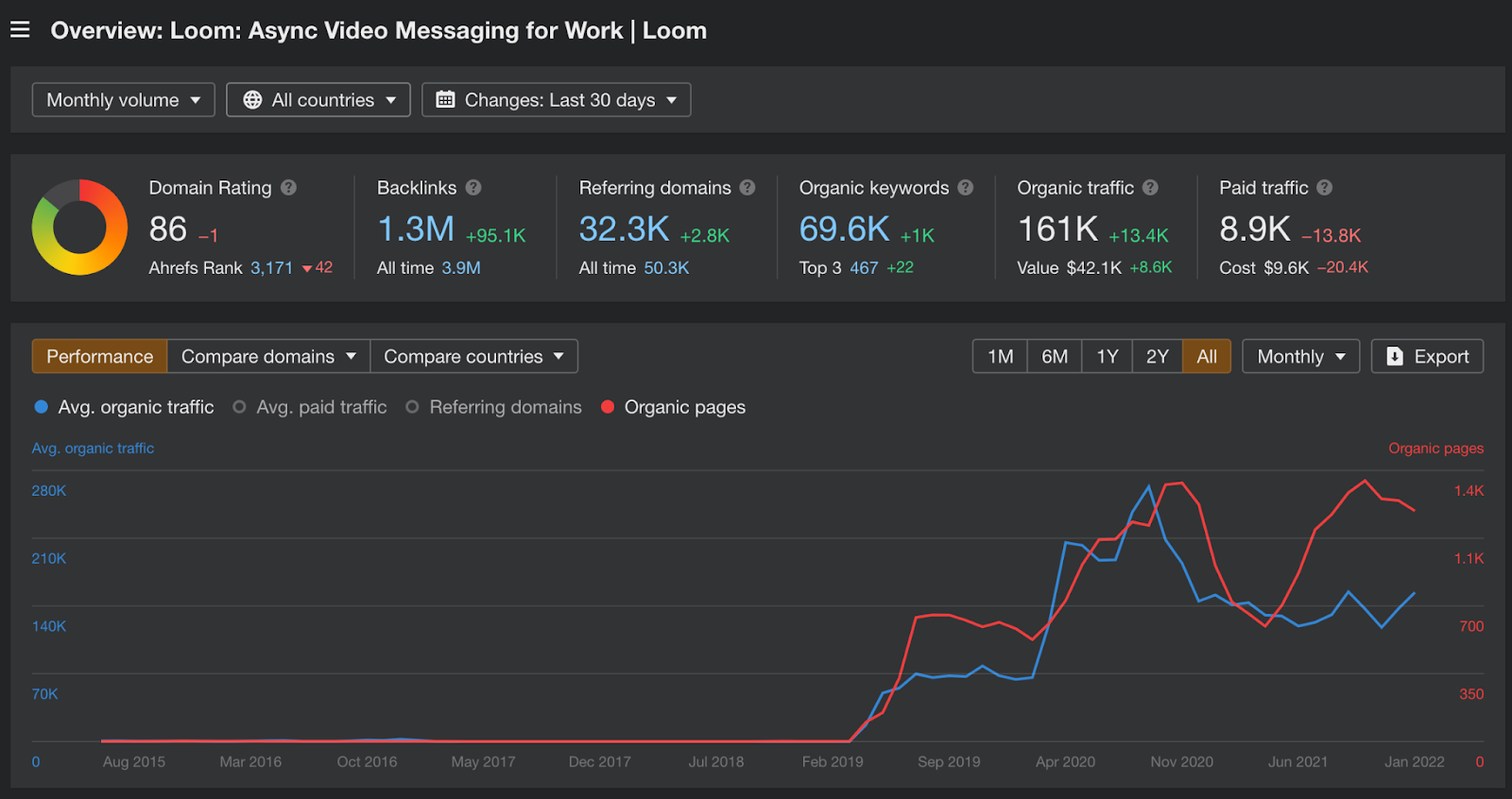
Task: Click the globe icon in All countries
Action: coord(252,100)
